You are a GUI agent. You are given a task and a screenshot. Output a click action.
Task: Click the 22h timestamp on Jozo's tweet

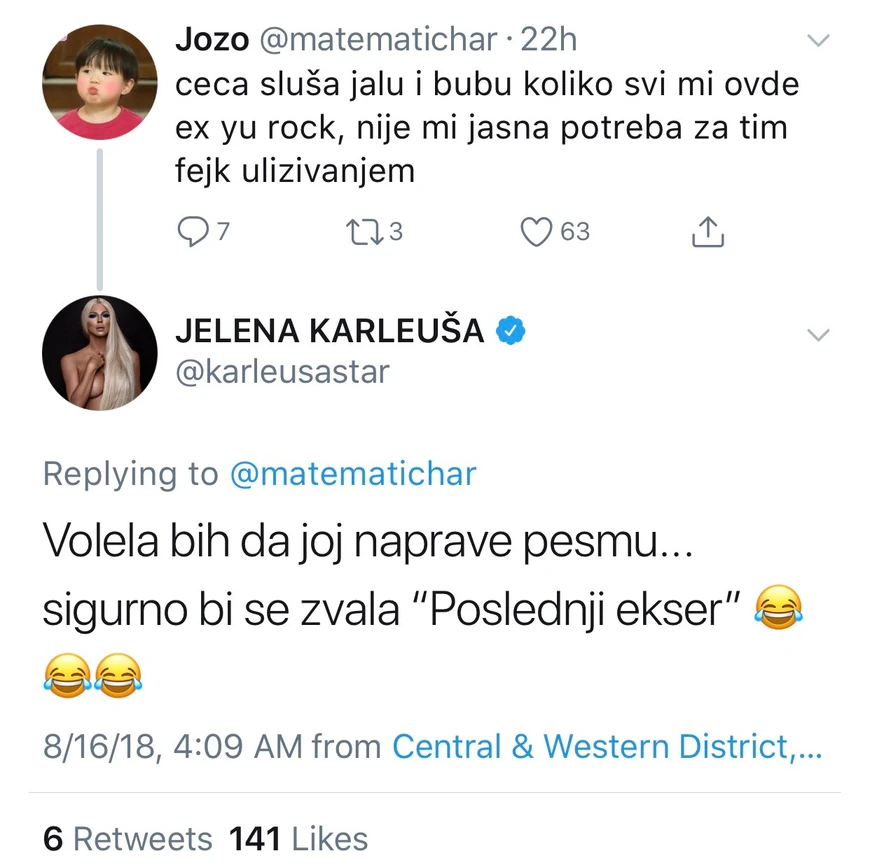coord(550,39)
